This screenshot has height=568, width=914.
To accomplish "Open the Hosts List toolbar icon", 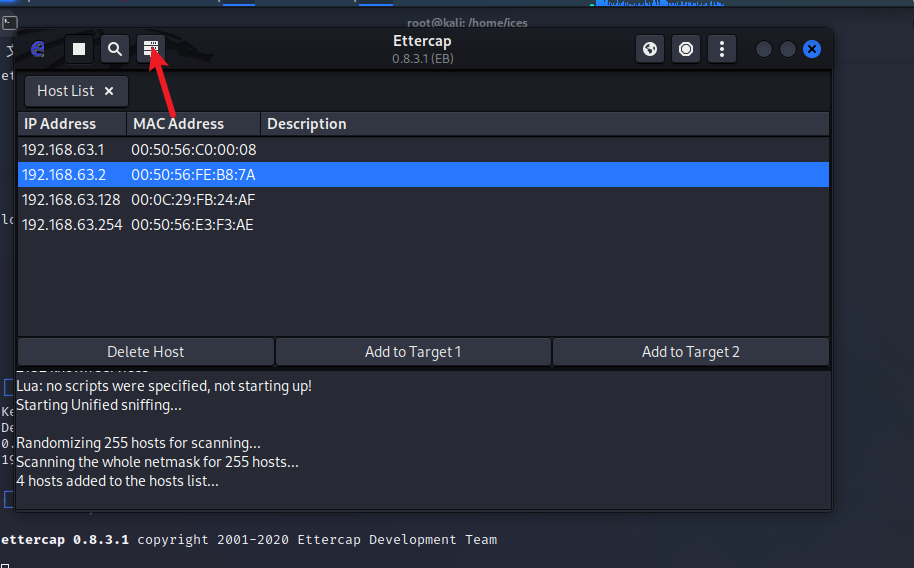I will (x=151, y=49).
